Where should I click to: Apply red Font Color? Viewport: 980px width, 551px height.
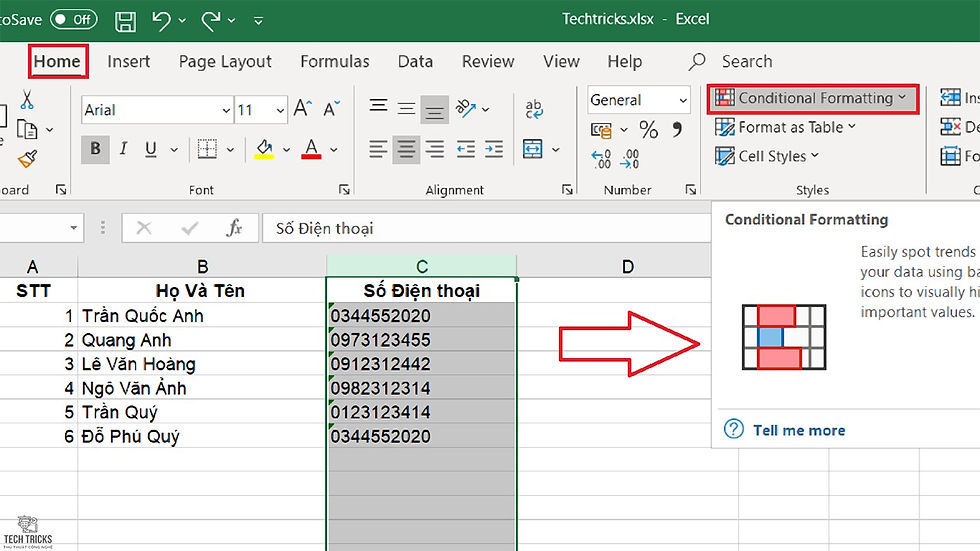click(x=311, y=149)
